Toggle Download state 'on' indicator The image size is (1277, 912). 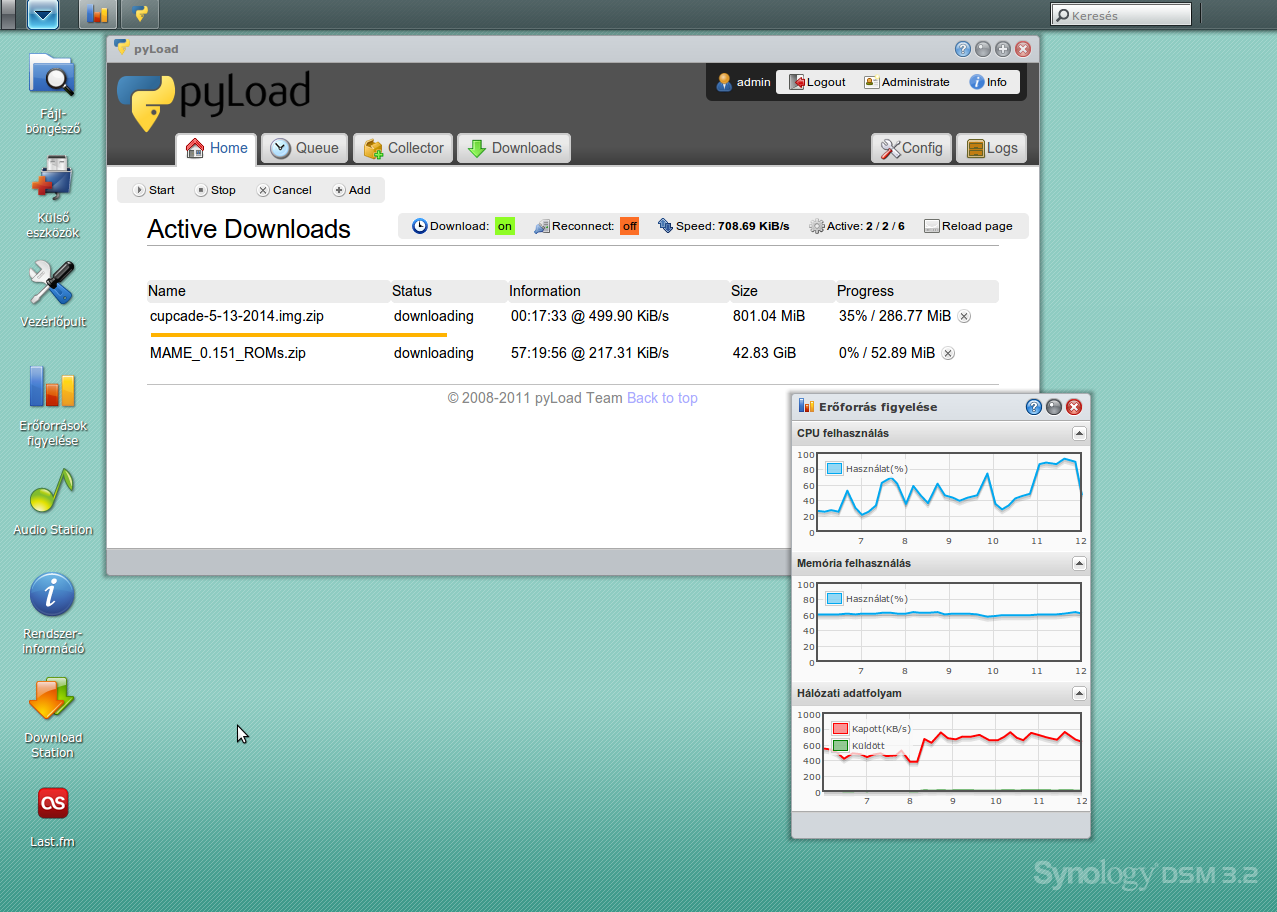pyautogui.click(x=505, y=226)
